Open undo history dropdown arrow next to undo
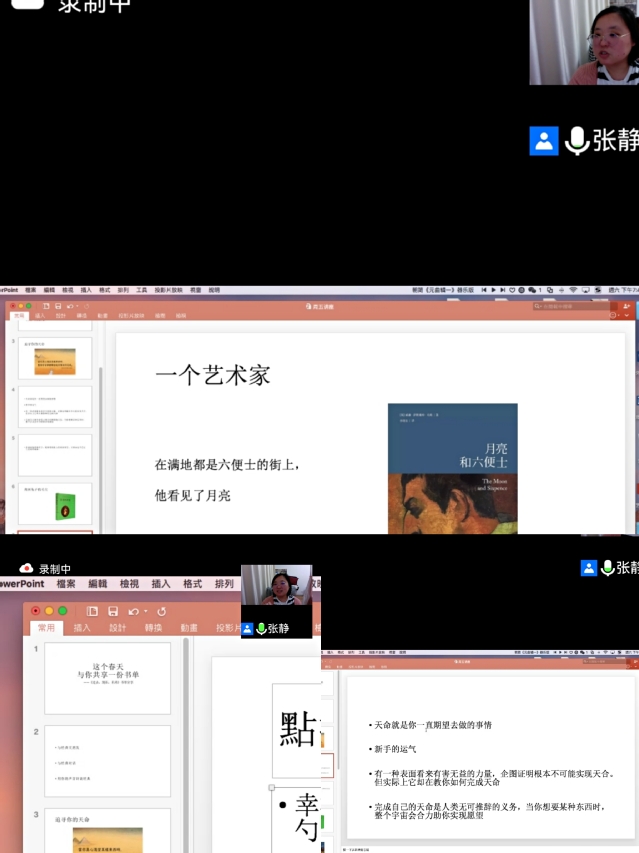Viewport: 639px width, 853px height. (x=146, y=611)
